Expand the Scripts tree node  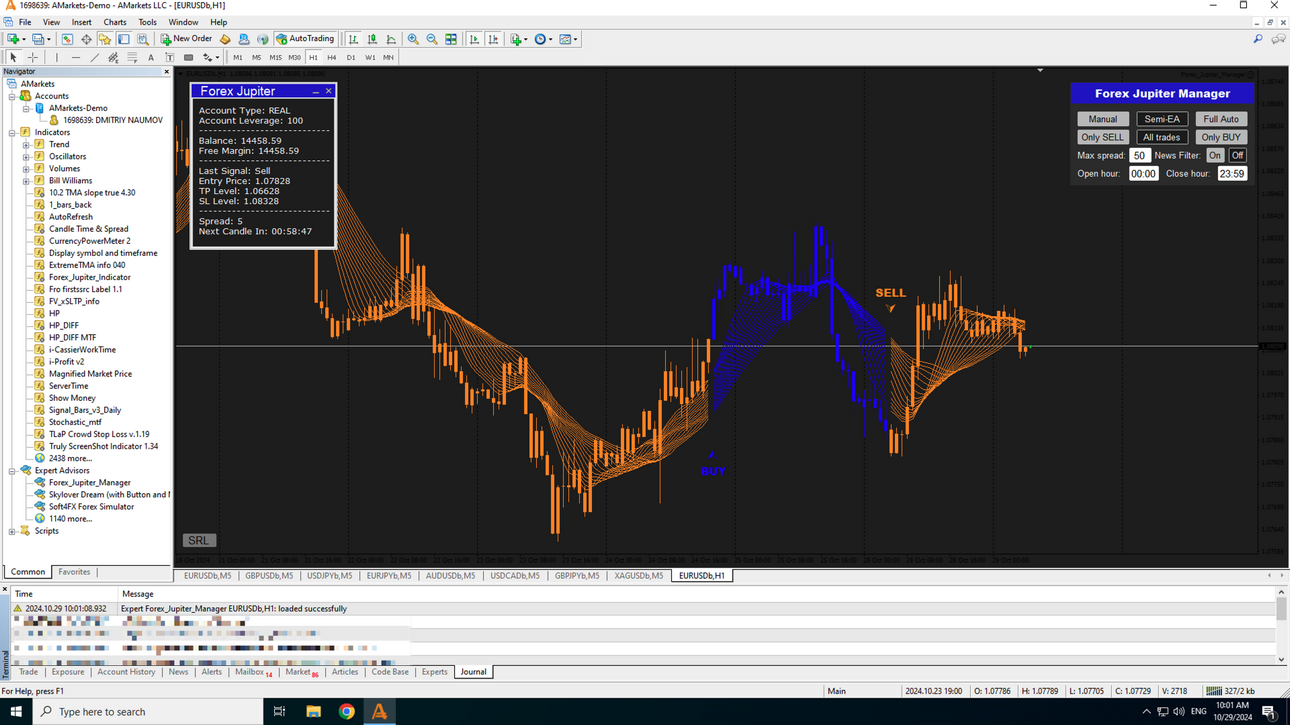[12, 531]
